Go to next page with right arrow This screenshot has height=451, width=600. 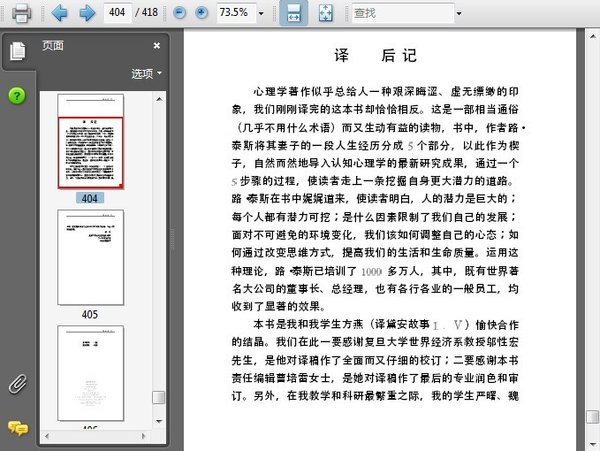(86, 13)
